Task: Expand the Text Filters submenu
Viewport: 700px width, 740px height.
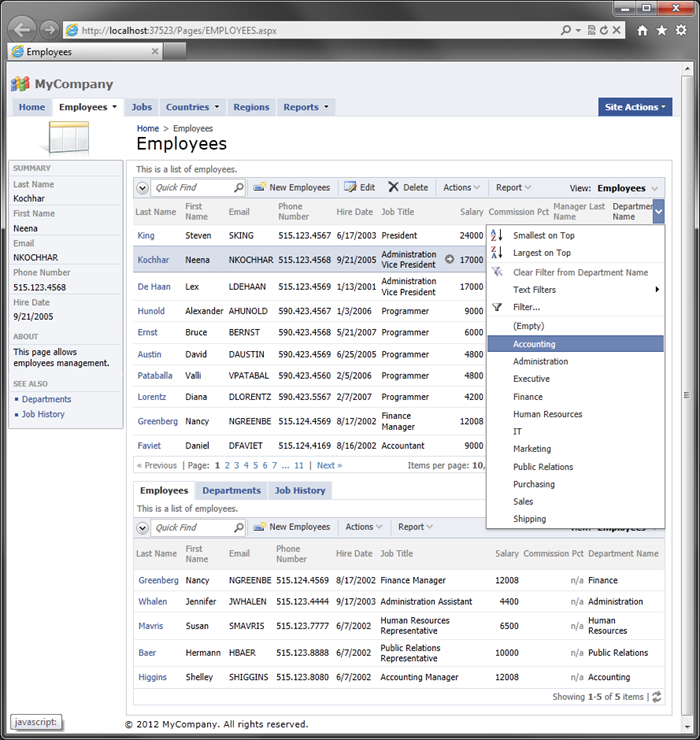Action: 575,290
